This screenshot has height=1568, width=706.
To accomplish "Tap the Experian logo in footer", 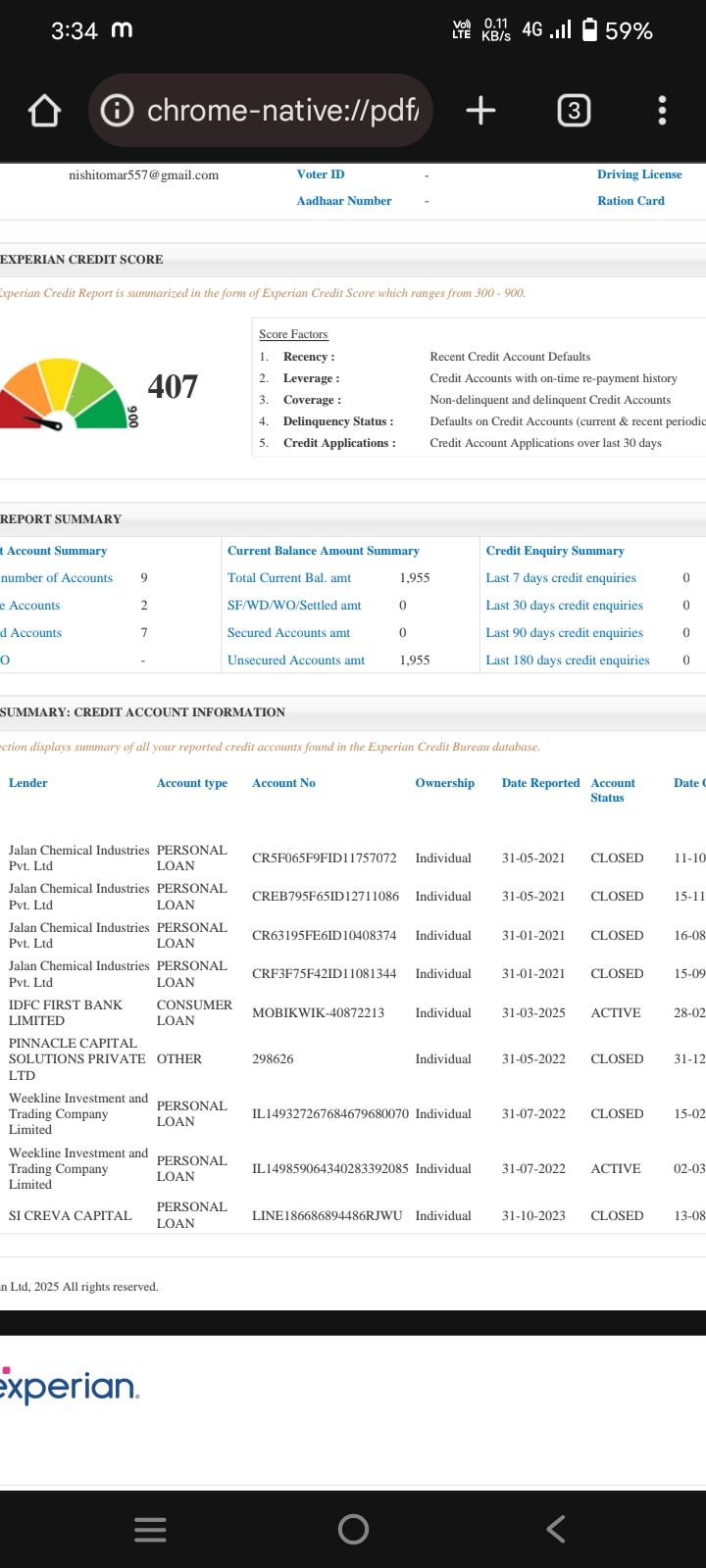I will pyautogui.click(x=71, y=1386).
